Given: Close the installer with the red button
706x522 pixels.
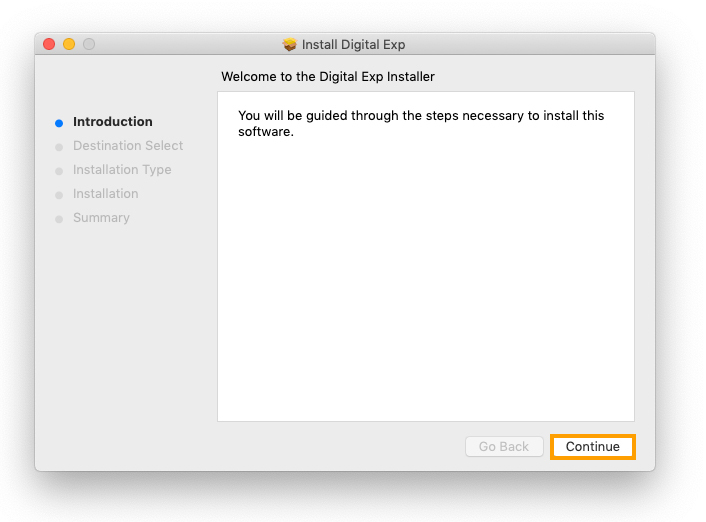Looking at the screenshot, I should pos(49,45).
